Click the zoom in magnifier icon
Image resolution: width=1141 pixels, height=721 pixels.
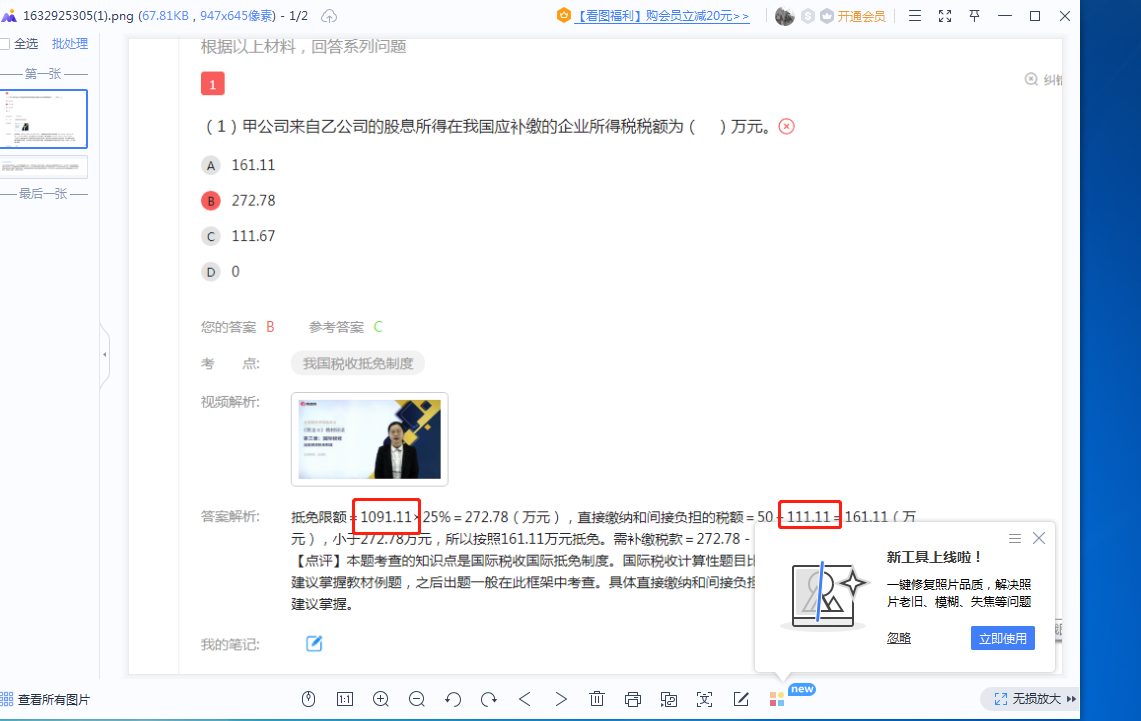[381, 699]
